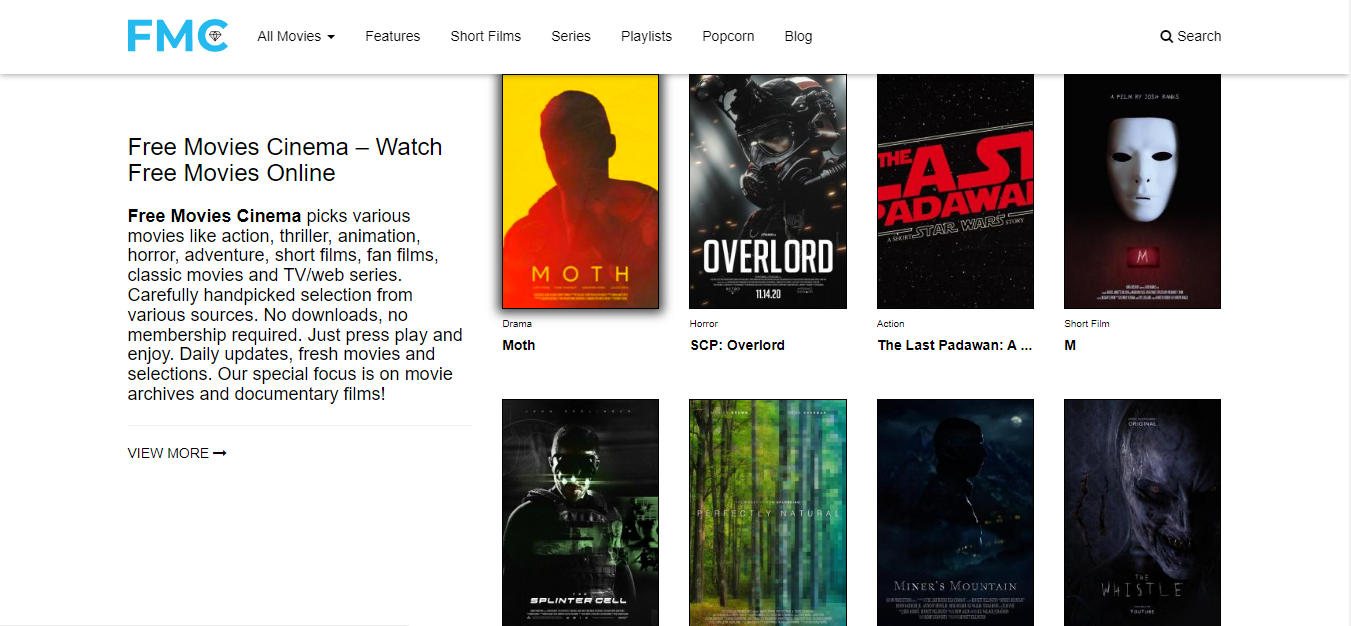Open The Last Padawan poster
This screenshot has height=626, width=1351.
click(x=955, y=191)
